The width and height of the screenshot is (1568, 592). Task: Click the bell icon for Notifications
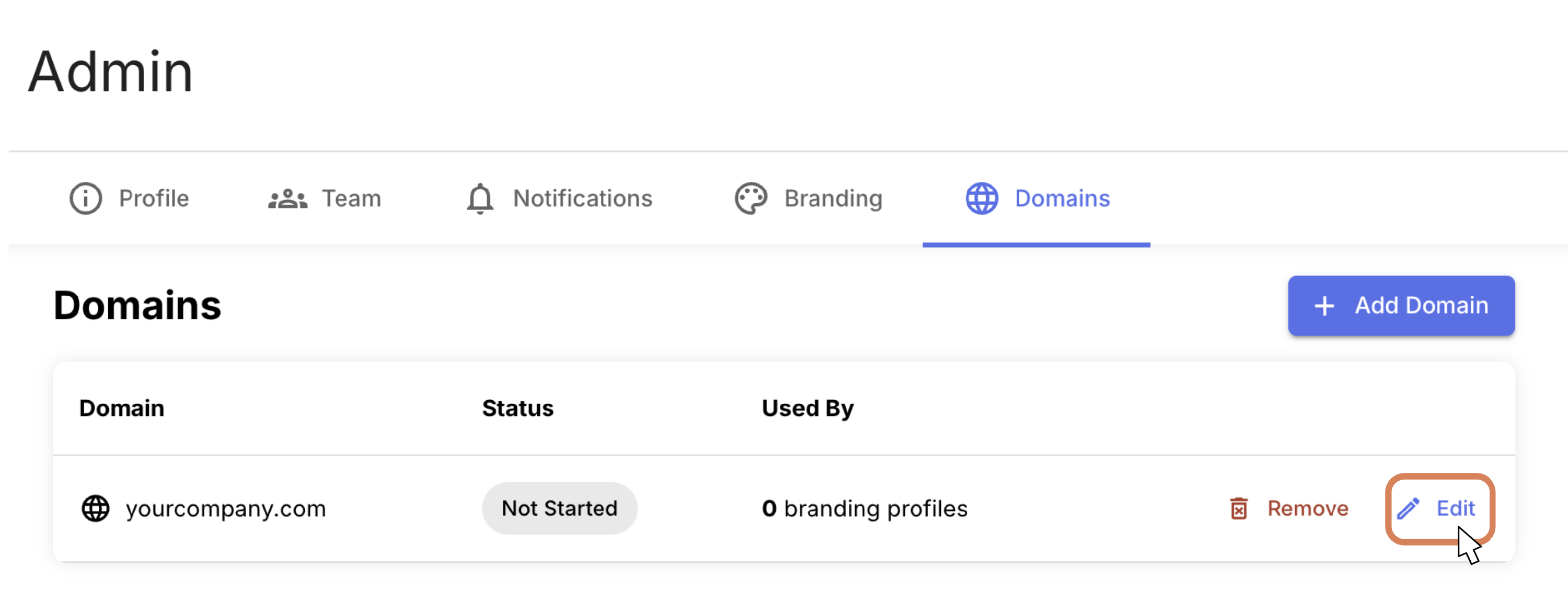[480, 199]
